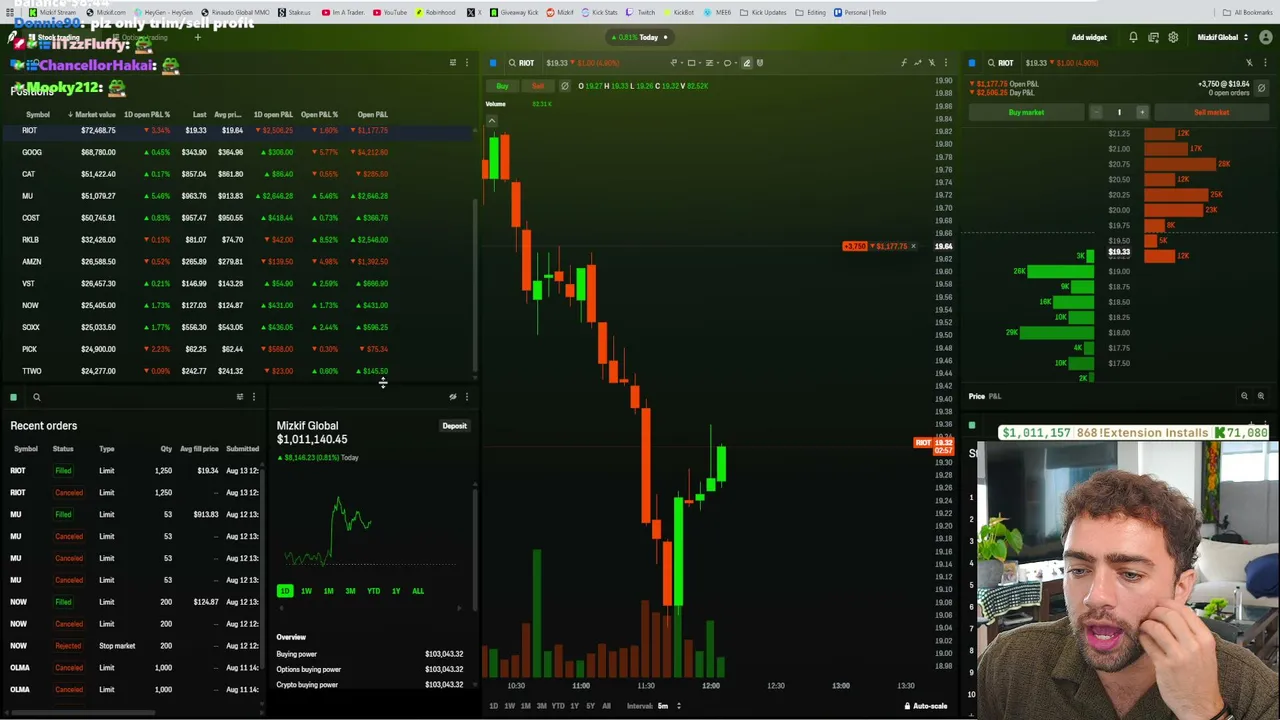
Task: Toggle the magnet snap tool on chart
Action: click(x=760, y=63)
